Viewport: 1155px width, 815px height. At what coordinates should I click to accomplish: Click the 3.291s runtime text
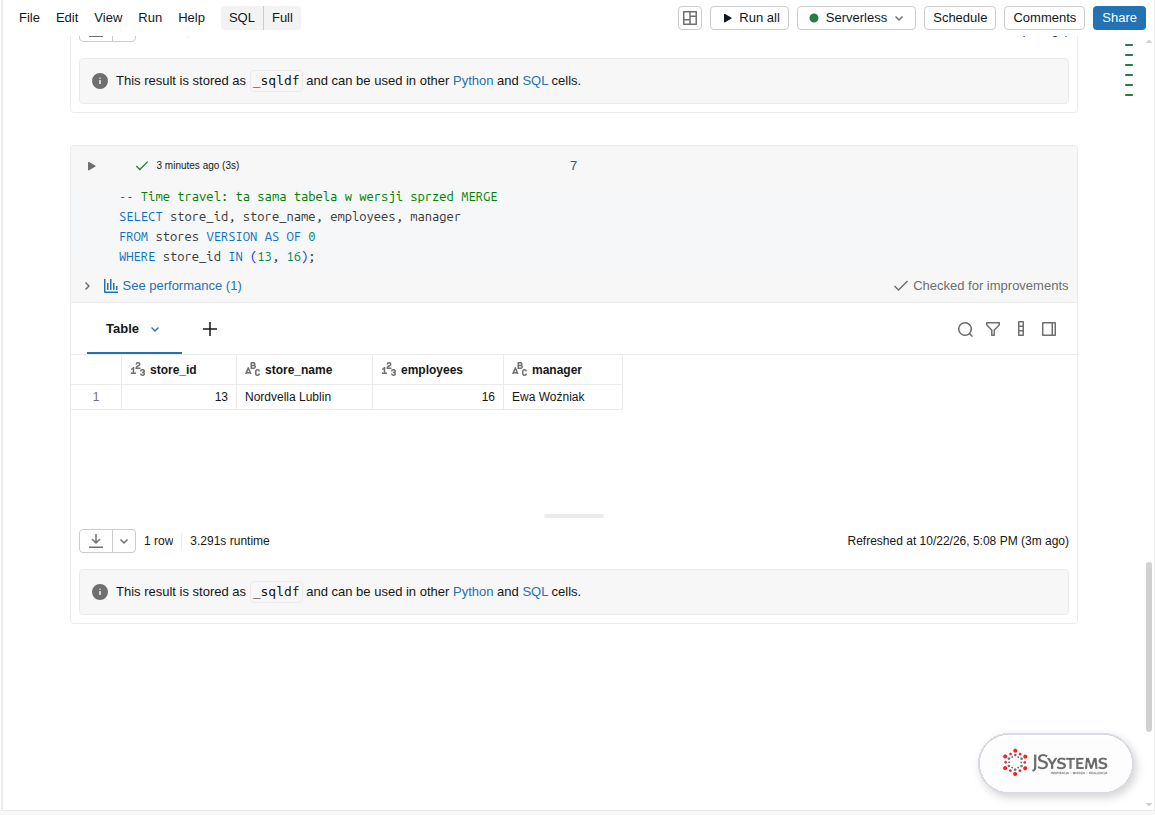coord(230,541)
